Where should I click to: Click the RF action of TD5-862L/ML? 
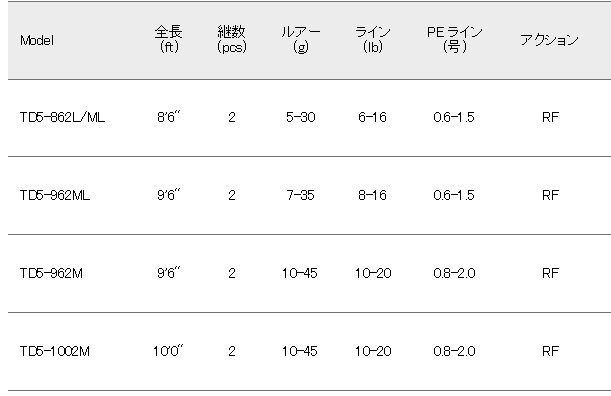click(x=550, y=117)
